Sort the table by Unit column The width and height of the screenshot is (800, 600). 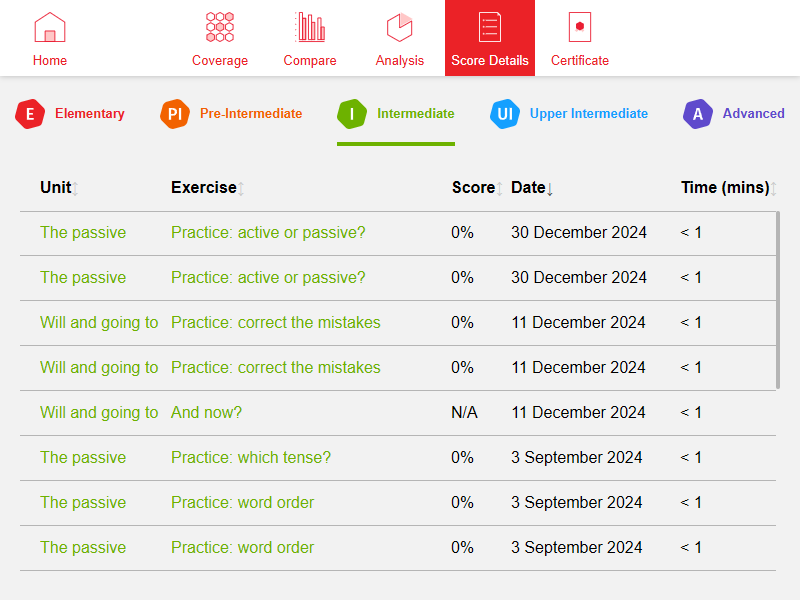click(58, 188)
